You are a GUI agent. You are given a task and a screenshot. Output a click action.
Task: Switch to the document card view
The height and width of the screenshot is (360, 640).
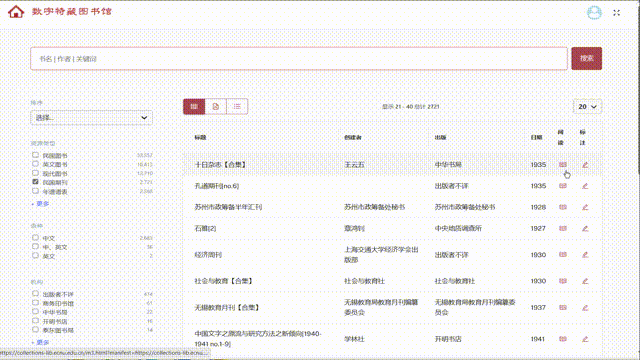(216, 107)
